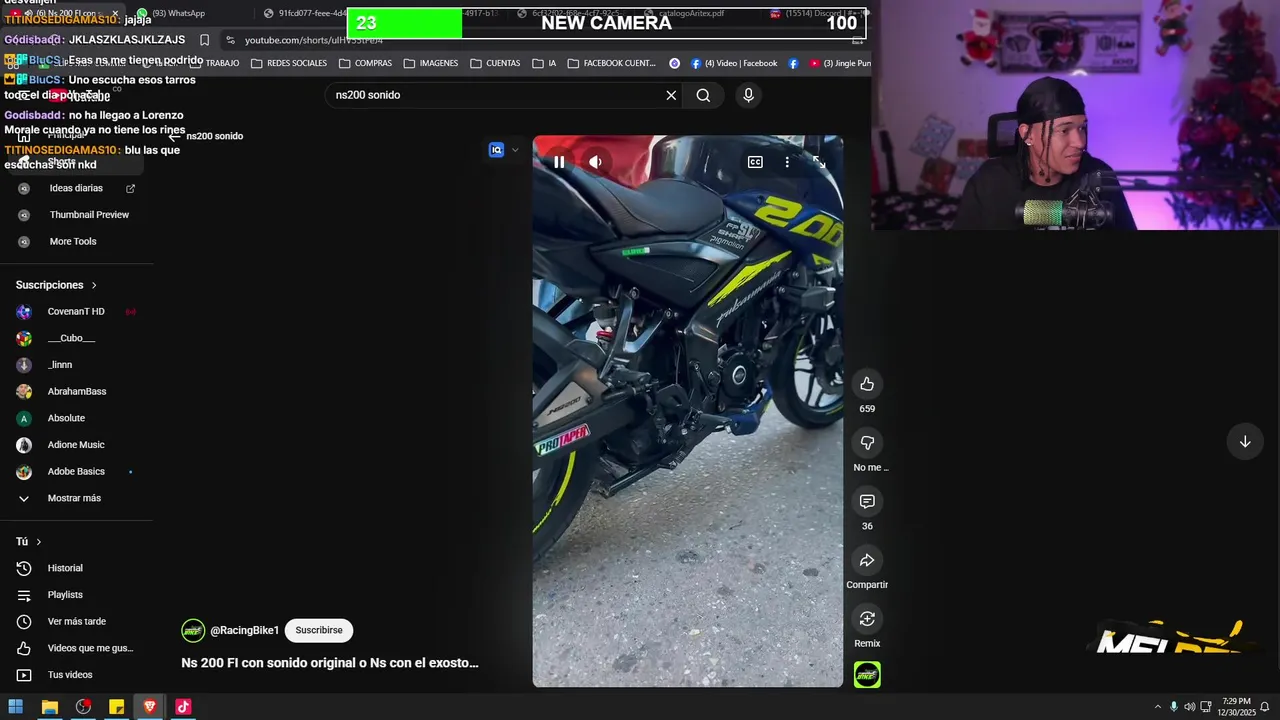Open the ___Cubo___ subscription
Viewport: 1280px width, 720px height.
point(77,338)
